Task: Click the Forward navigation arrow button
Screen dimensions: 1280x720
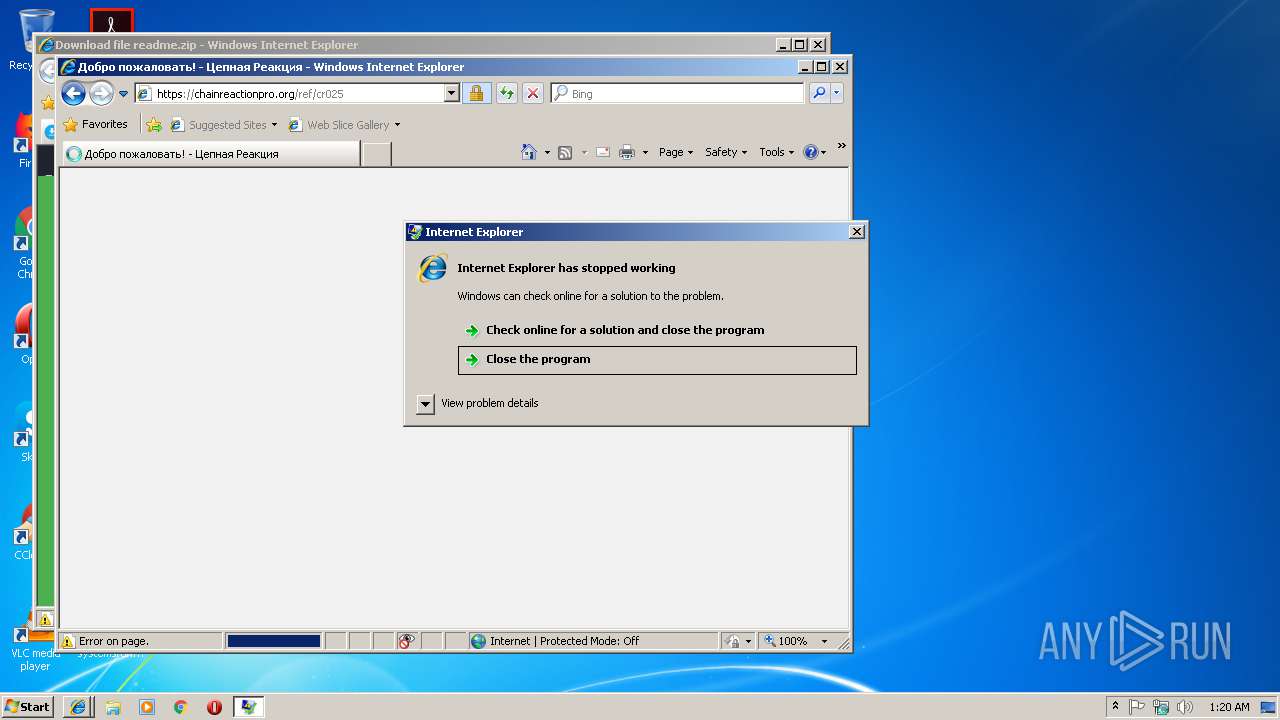Action: pos(101,94)
